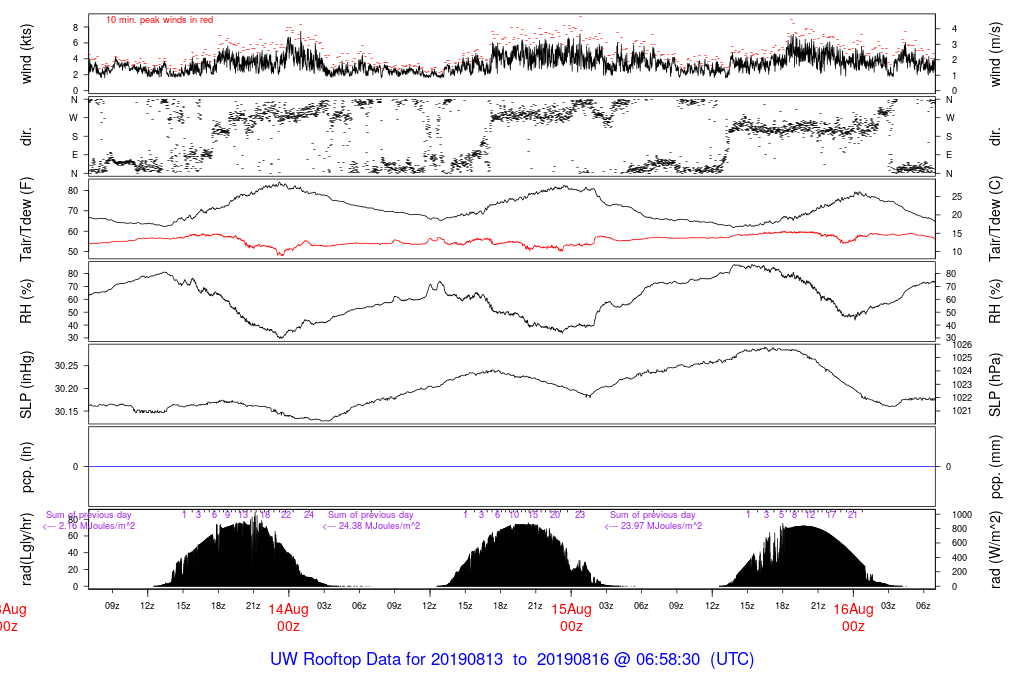The height and width of the screenshot is (700, 1024).
Task: Click the 'wind (kts)' left axis label
Action: 26,54
